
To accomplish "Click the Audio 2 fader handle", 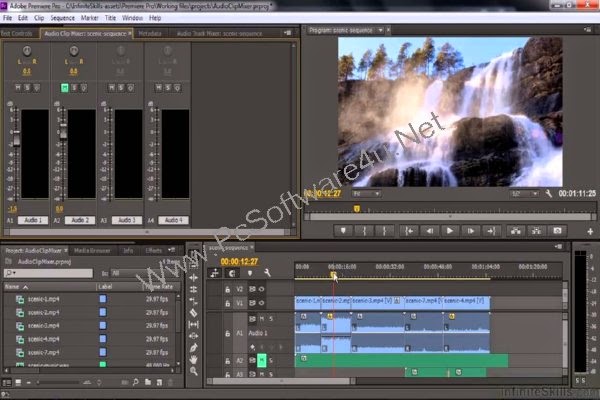I will (64, 131).
